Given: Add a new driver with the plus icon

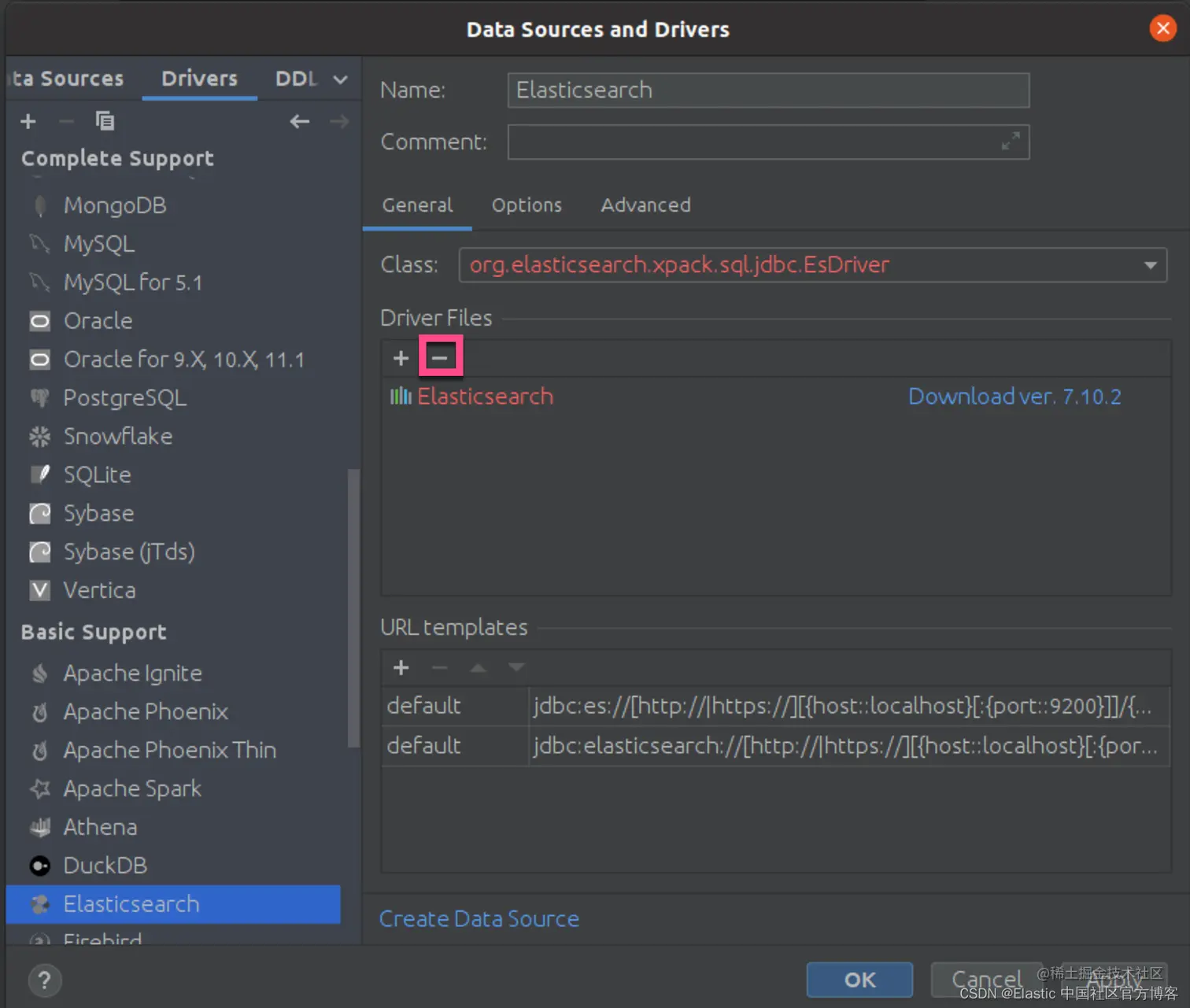Looking at the screenshot, I should [x=28, y=121].
